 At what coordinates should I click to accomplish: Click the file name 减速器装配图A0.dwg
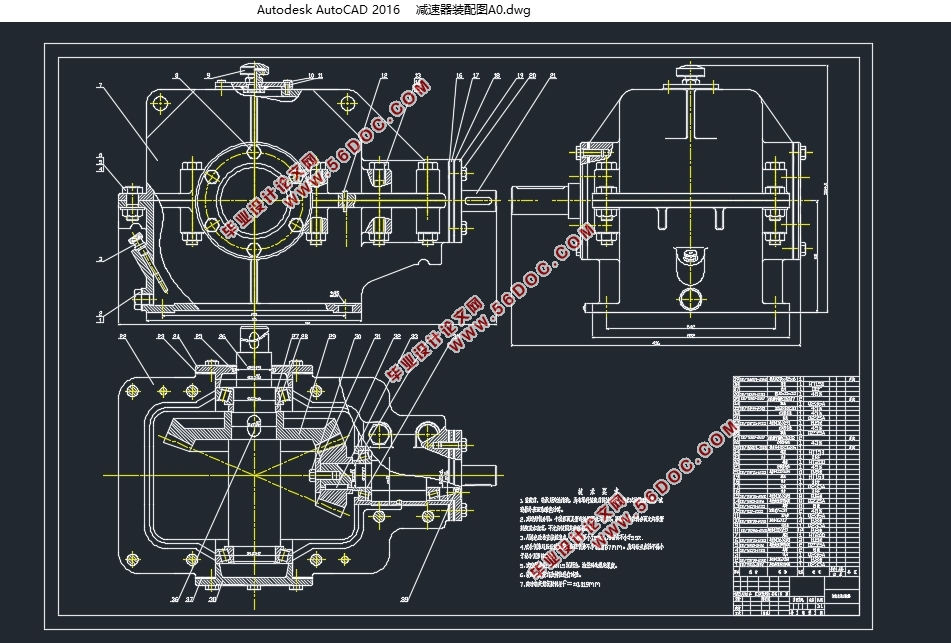pyautogui.click(x=473, y=10)
